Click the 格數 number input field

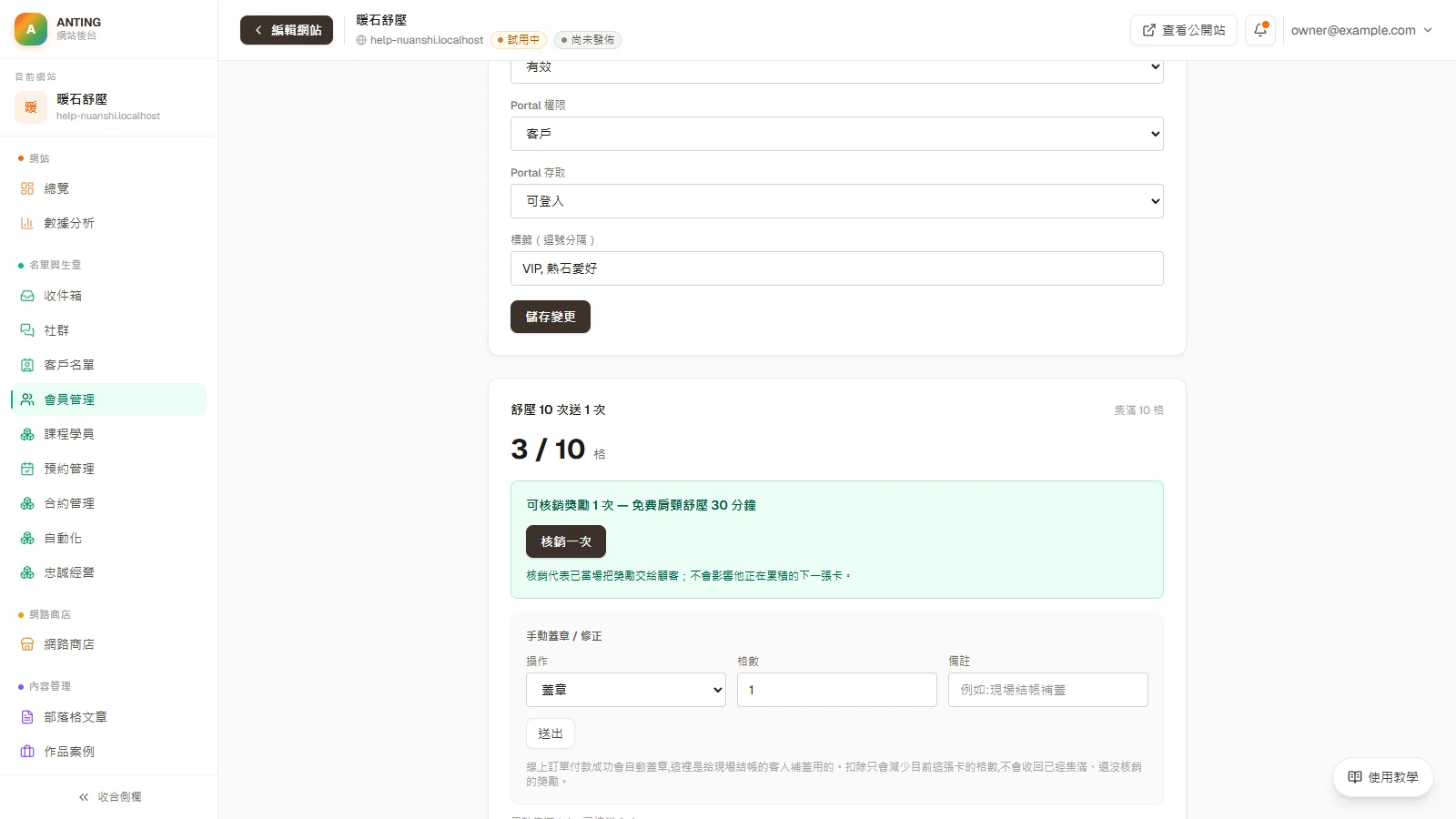click(x=837, y=690)
